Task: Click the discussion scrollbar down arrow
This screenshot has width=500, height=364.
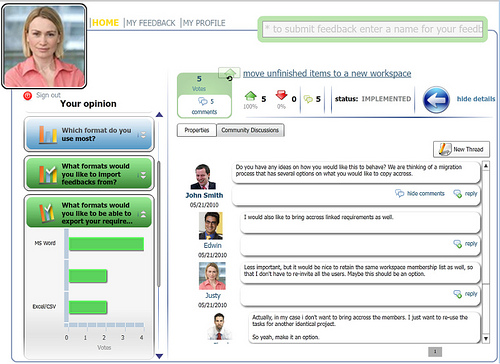Action: [x=486, y=339]
